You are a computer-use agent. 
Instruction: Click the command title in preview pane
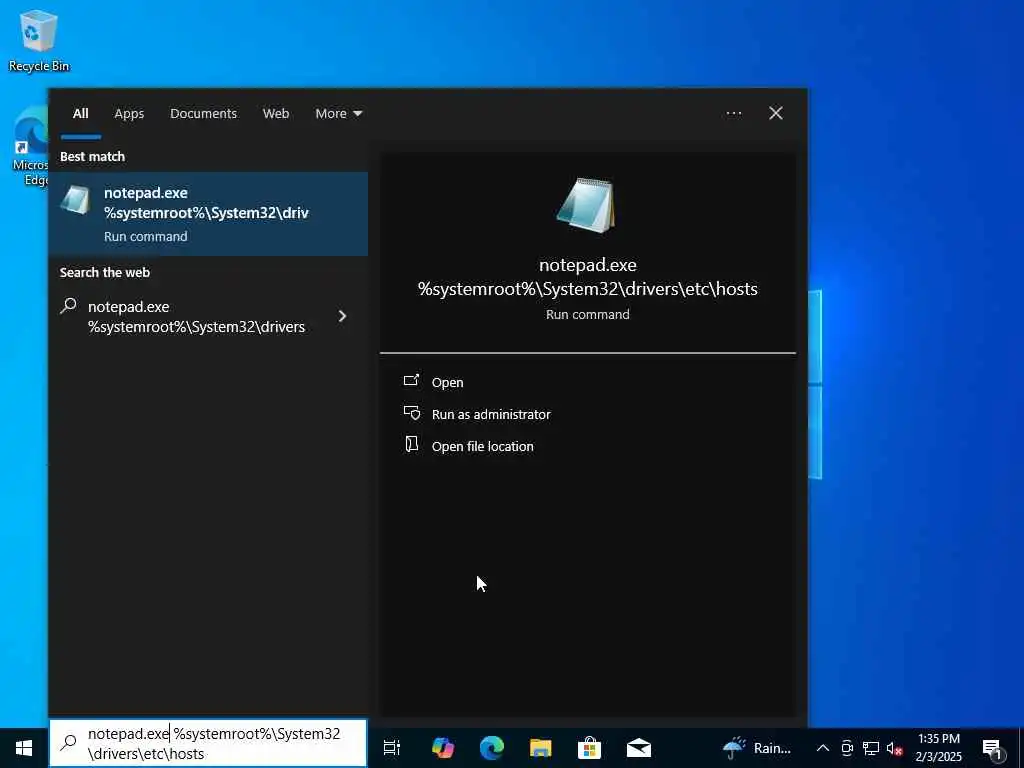588,277
